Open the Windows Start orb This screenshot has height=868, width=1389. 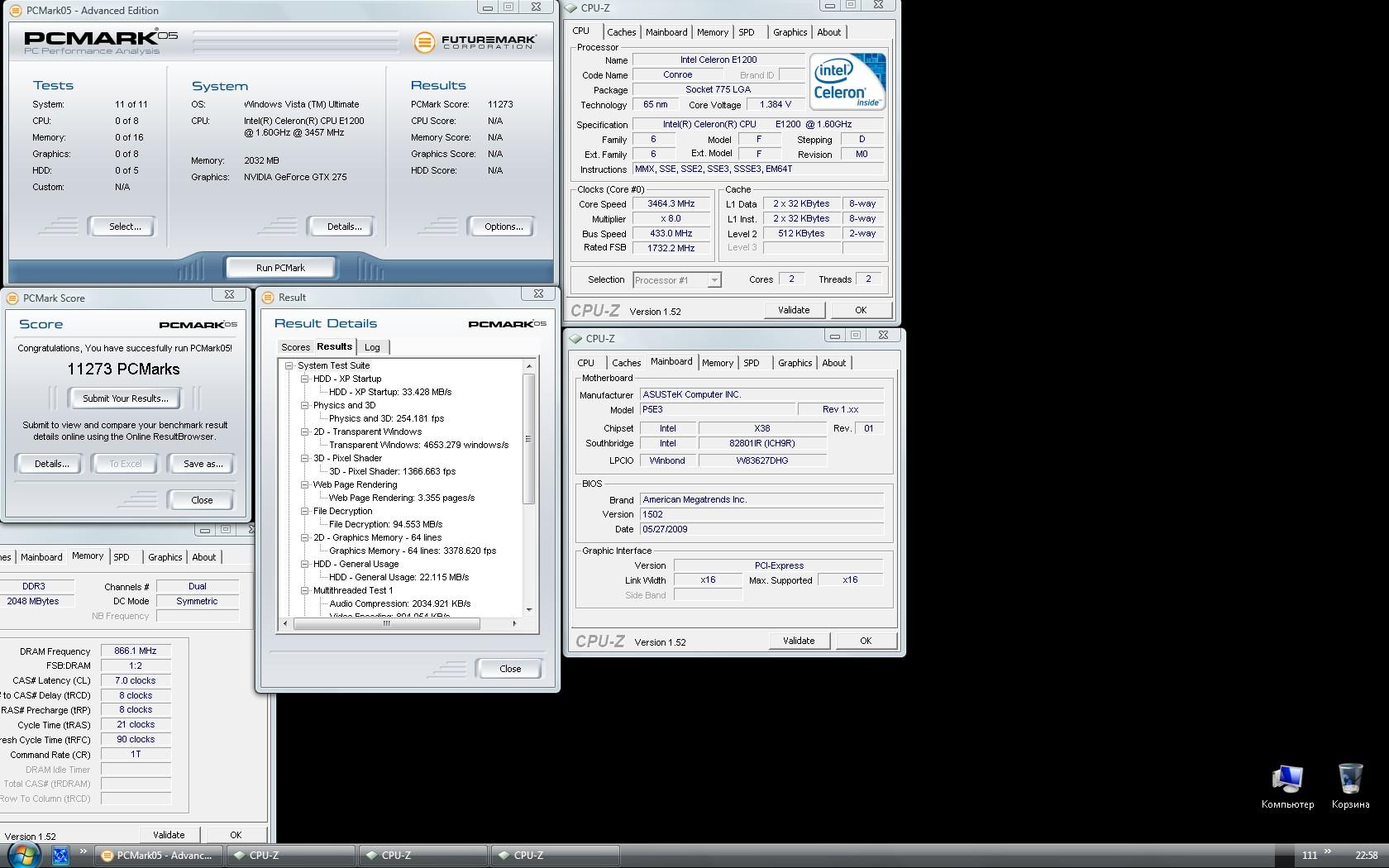[22, 855]
